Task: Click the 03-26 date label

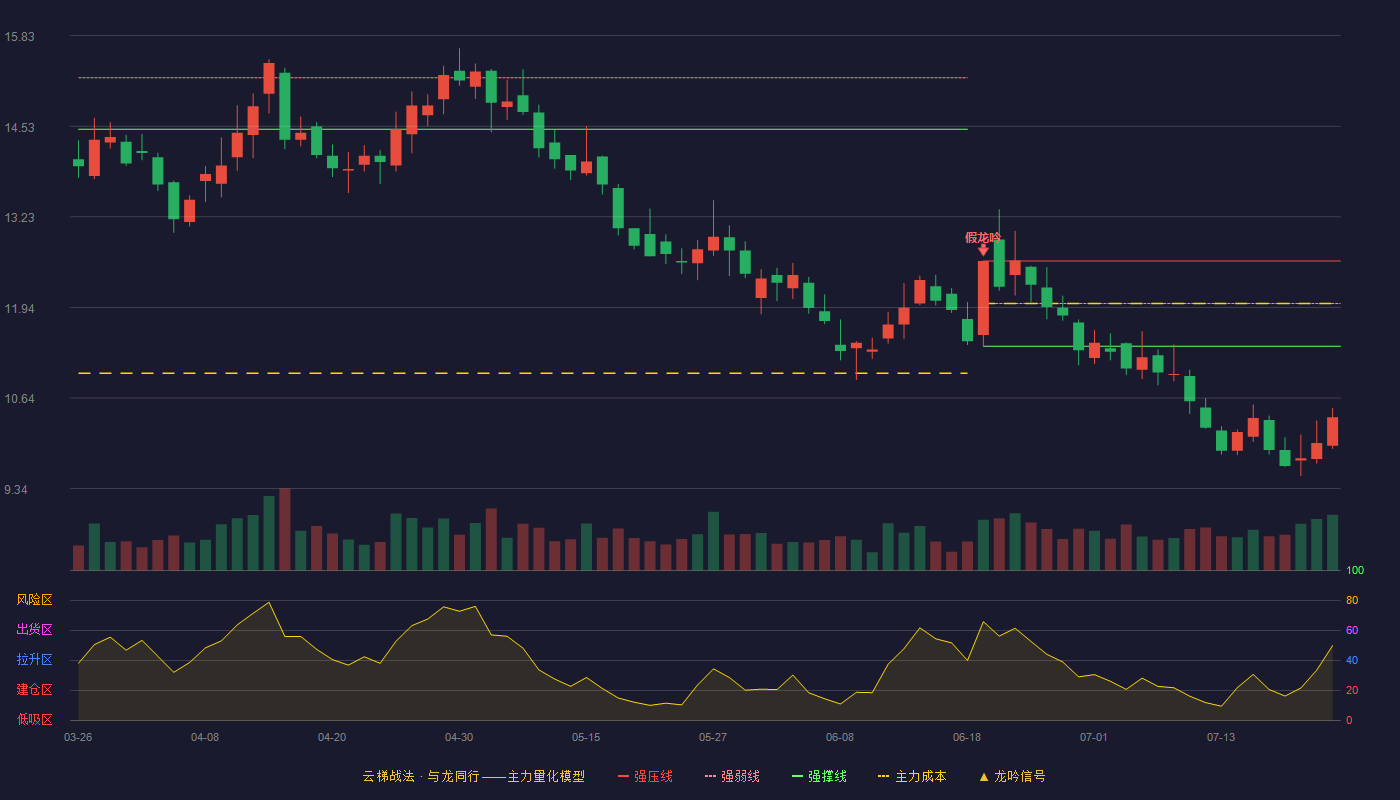Action: coord(78,737)
